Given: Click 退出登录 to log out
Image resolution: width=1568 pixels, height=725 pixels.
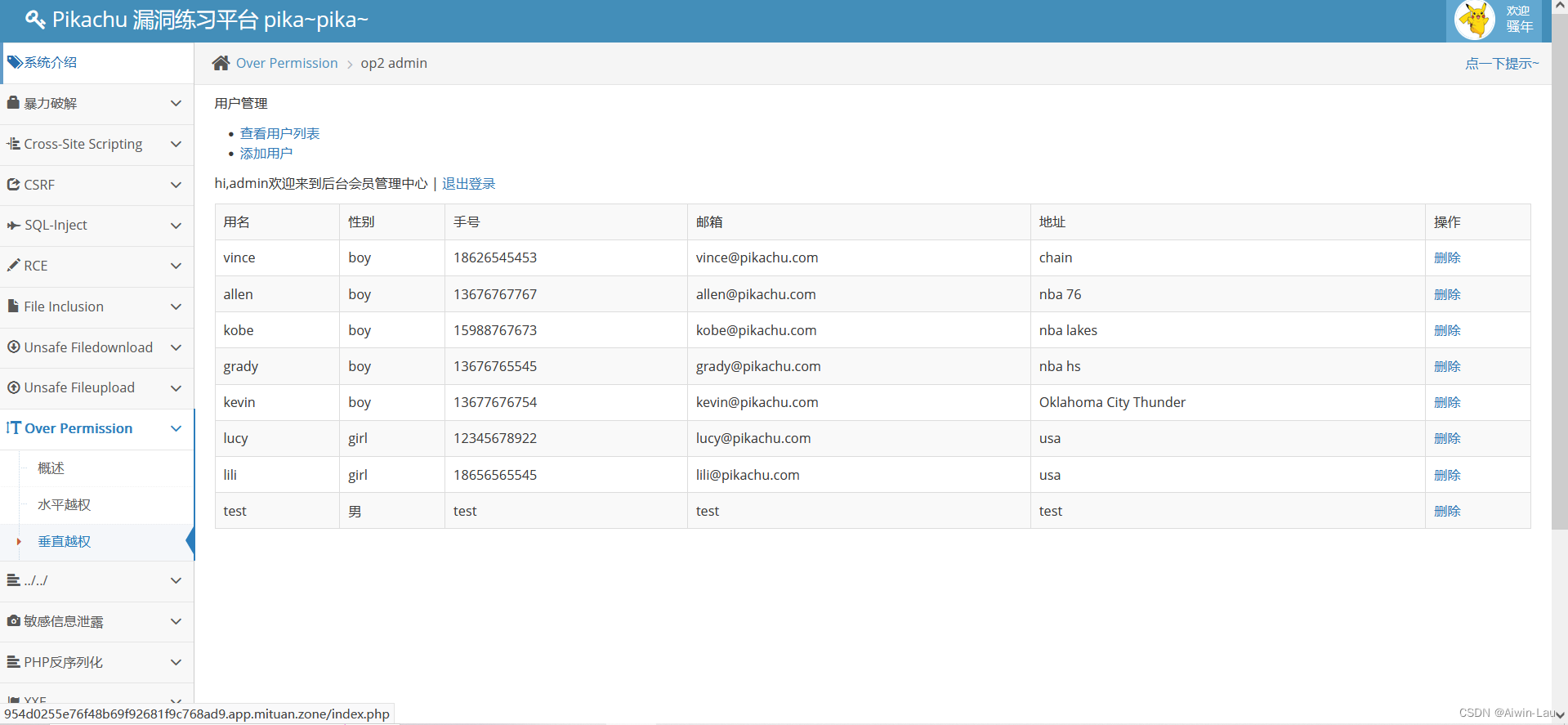Looking at the screenshot, I should [468, 184].
